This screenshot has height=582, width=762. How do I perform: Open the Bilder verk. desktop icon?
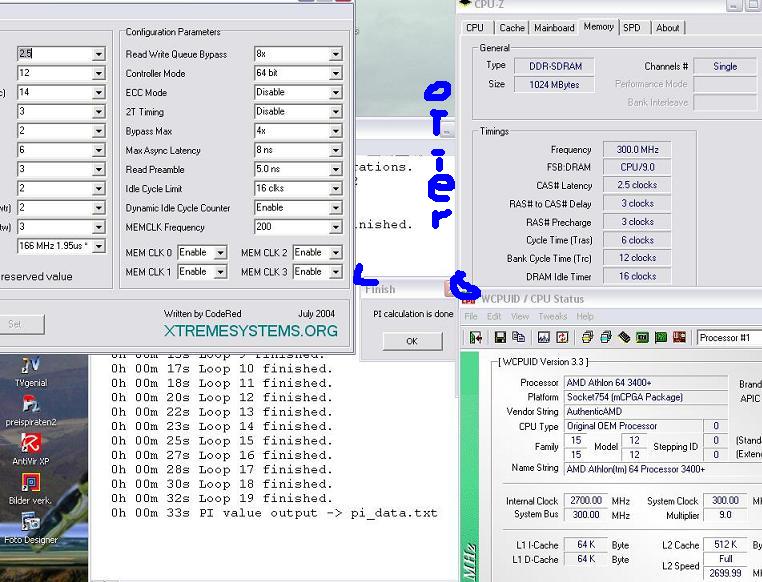[31, 489]
